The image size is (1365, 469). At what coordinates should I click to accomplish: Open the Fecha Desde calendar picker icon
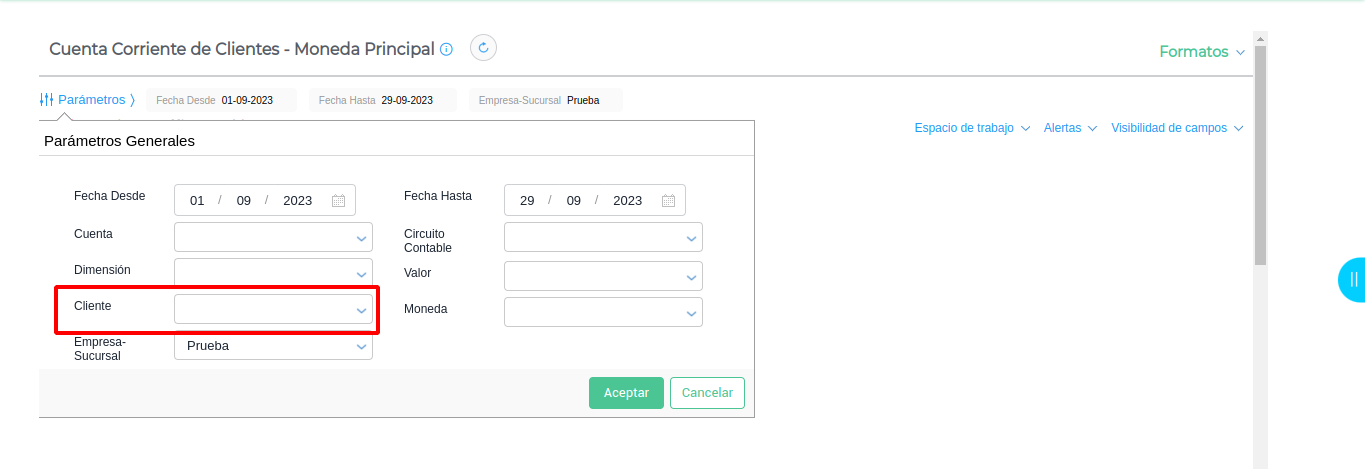(x=338, y=200)
